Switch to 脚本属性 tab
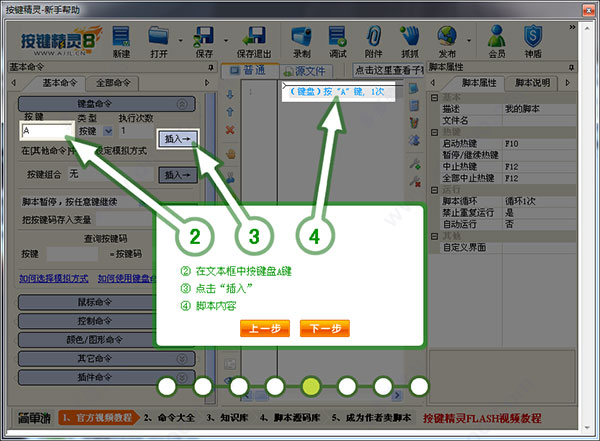The height and width of the screenshot is (441, 600). (479, 83)
